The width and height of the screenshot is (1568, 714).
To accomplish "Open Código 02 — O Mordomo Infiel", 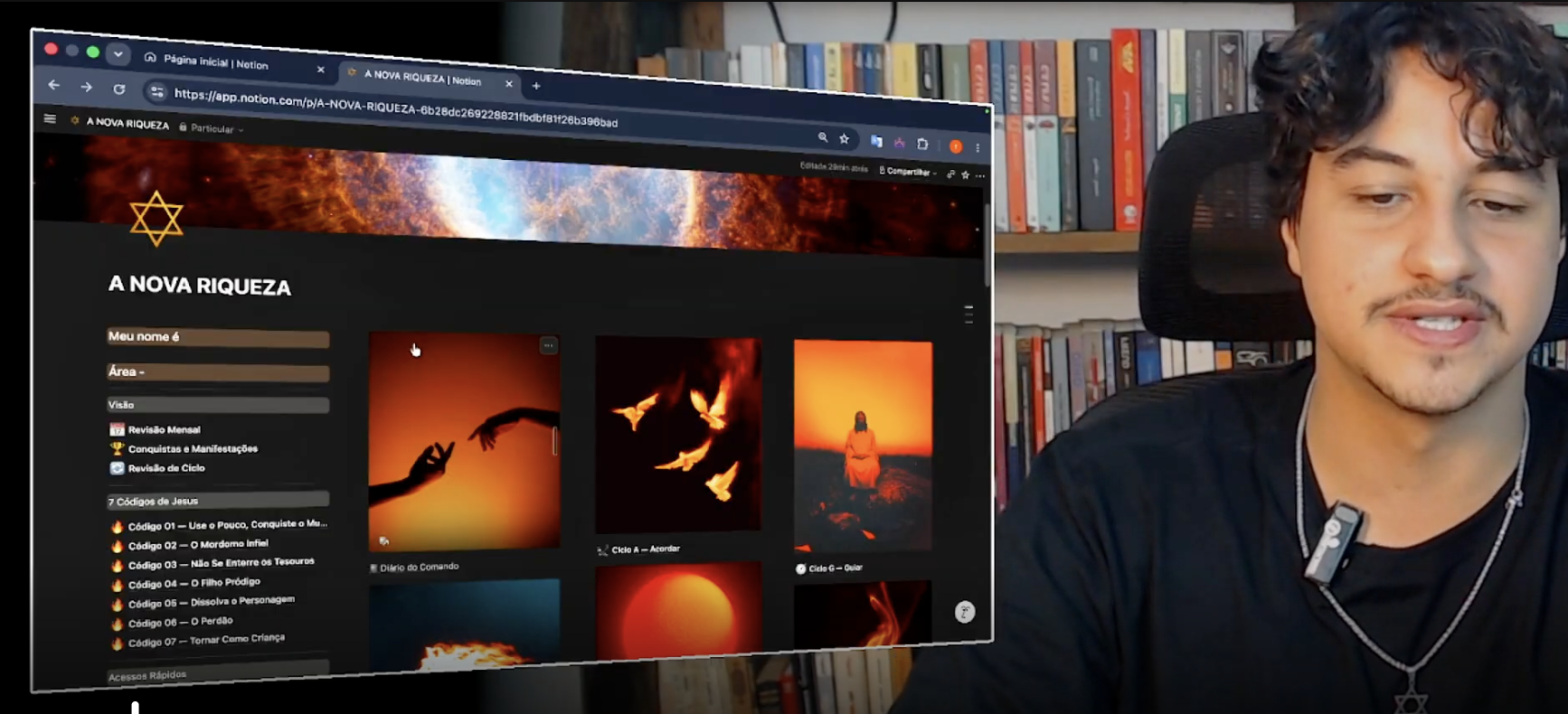I will pos(189,545).
